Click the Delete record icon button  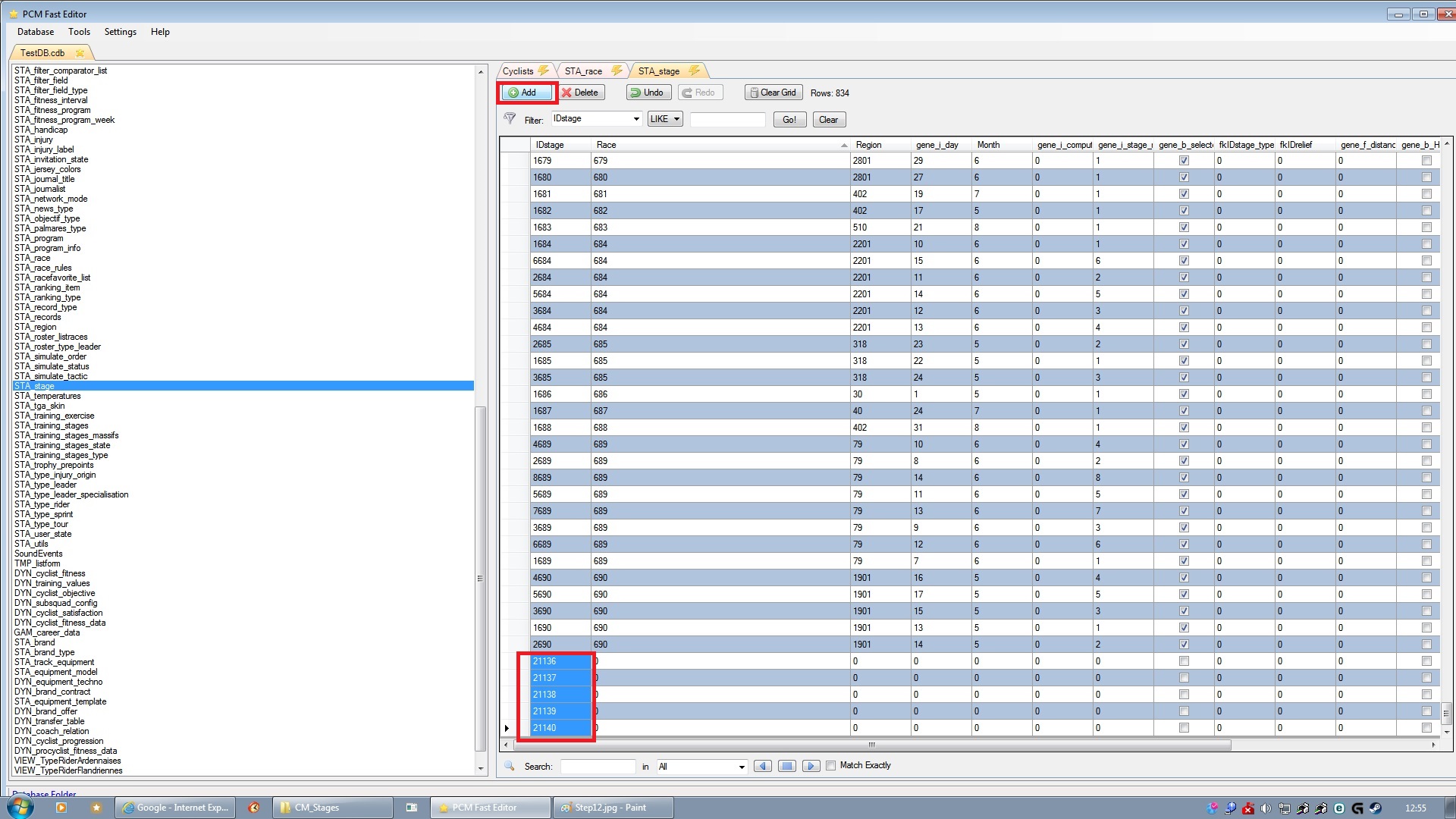click(580, 92)
